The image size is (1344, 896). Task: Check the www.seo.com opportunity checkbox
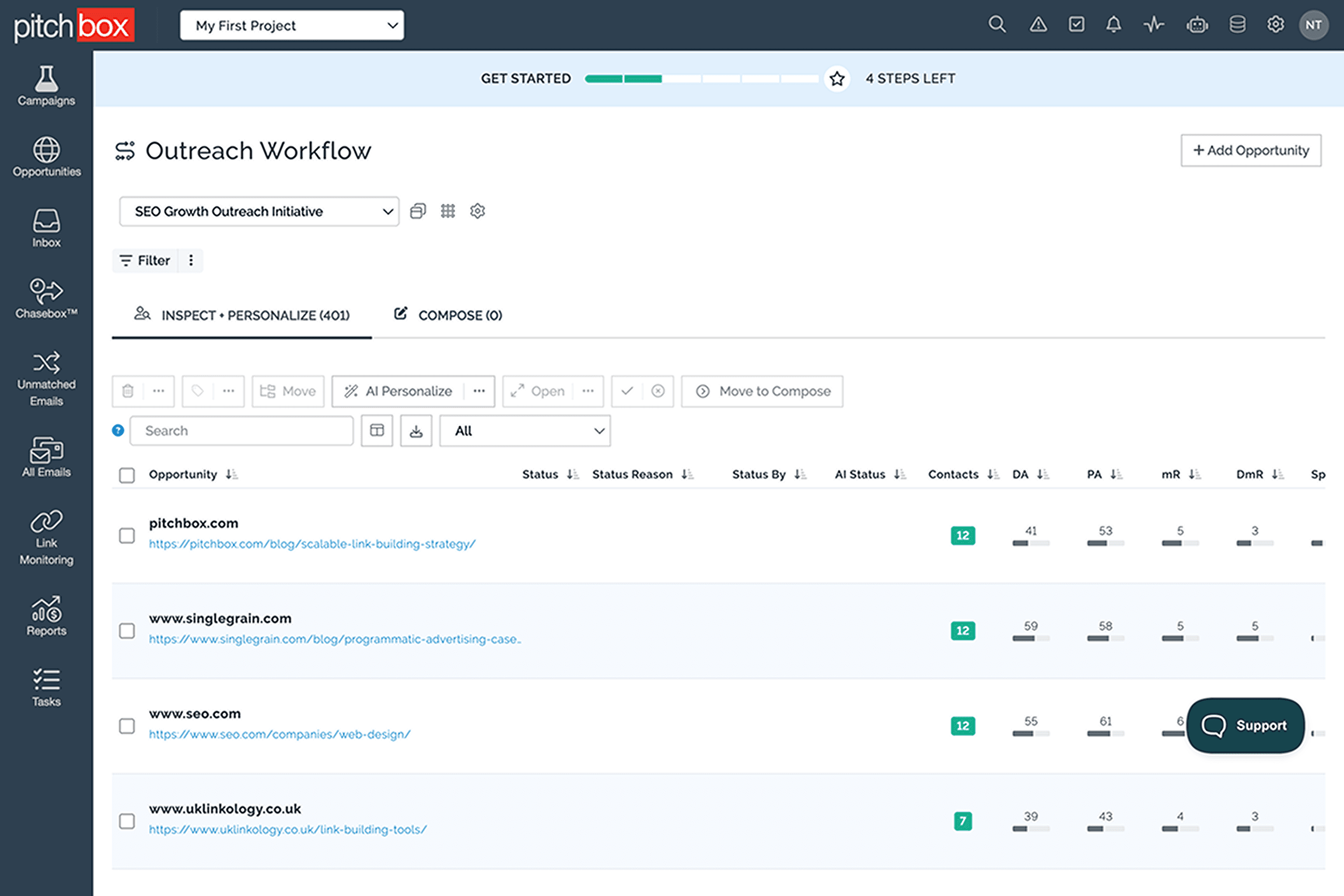[x=127, y=726]
